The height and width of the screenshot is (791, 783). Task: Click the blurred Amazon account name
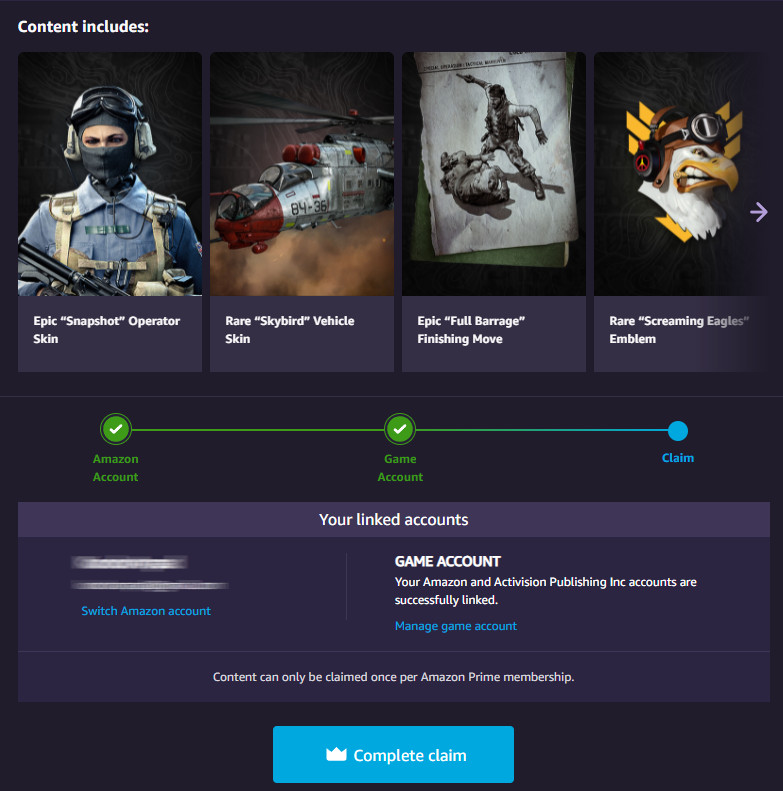[x=130, y=562]
